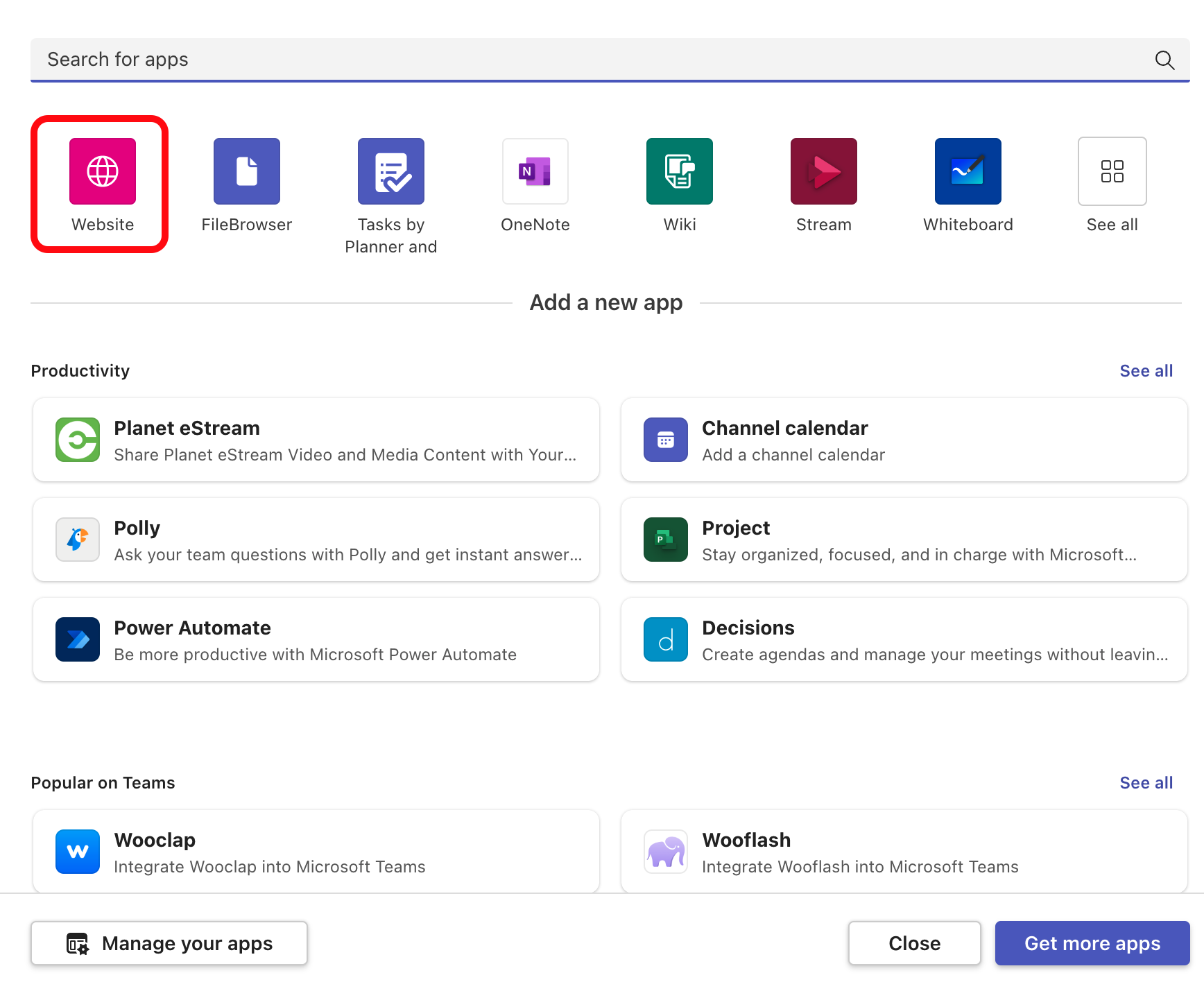Click the Get more apps button

pos(1092,943)
